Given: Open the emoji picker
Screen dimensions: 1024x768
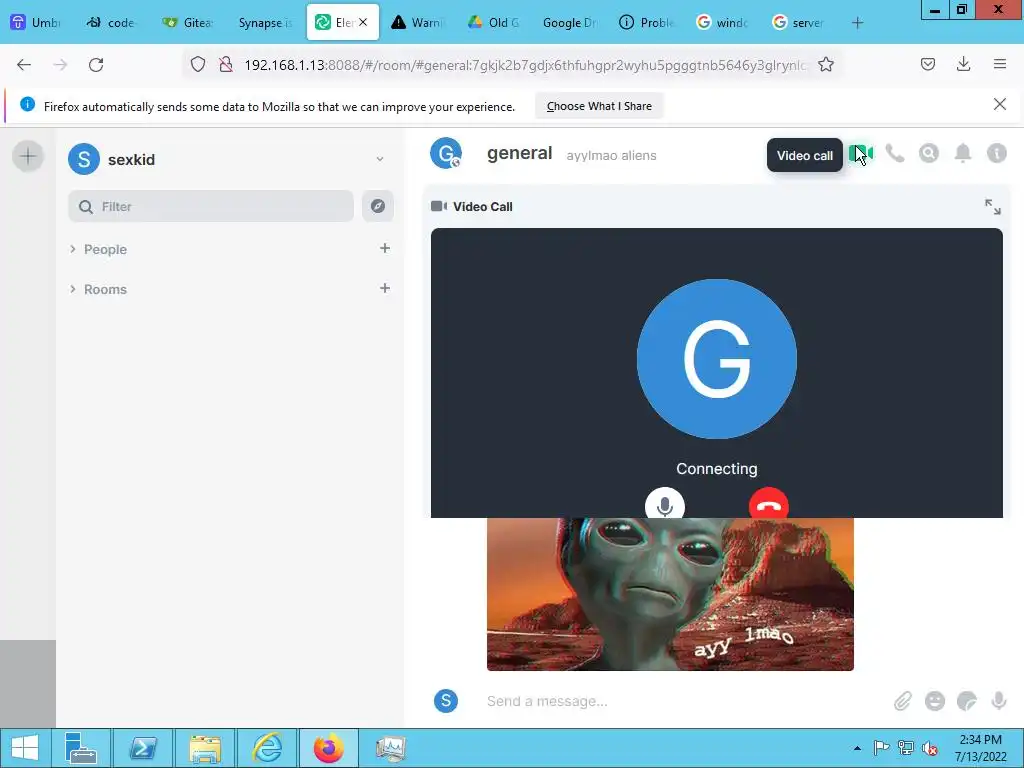Looking at the screenshot, I should point(935,701).
